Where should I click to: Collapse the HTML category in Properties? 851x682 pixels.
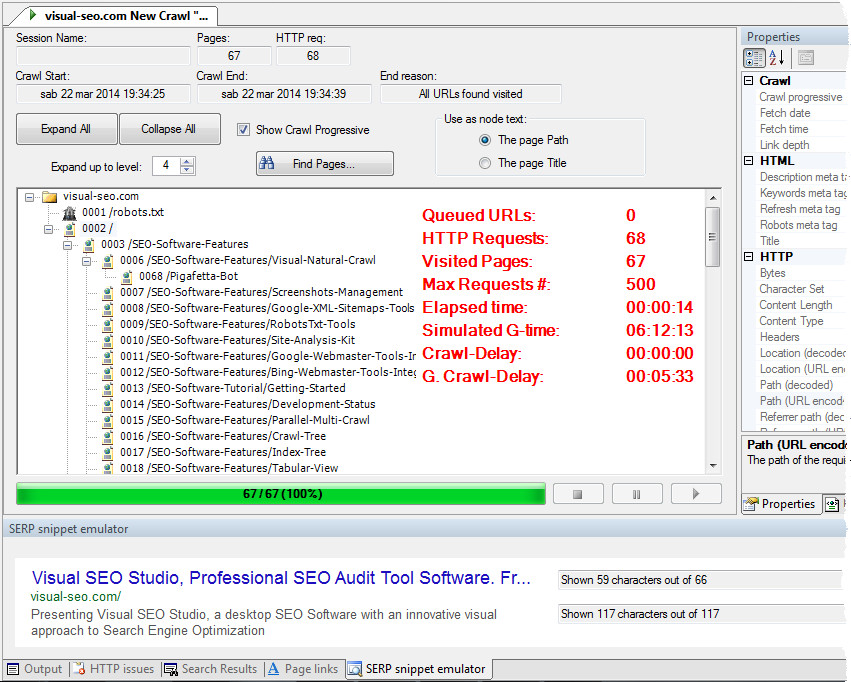[x=748, y=161]
